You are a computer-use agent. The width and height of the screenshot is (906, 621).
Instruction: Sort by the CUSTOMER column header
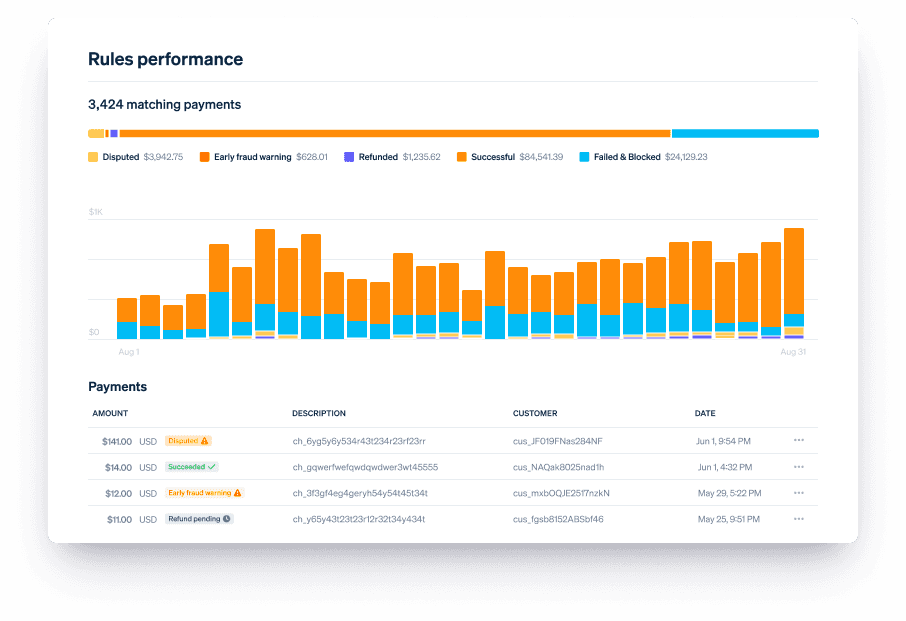[535, 414]
